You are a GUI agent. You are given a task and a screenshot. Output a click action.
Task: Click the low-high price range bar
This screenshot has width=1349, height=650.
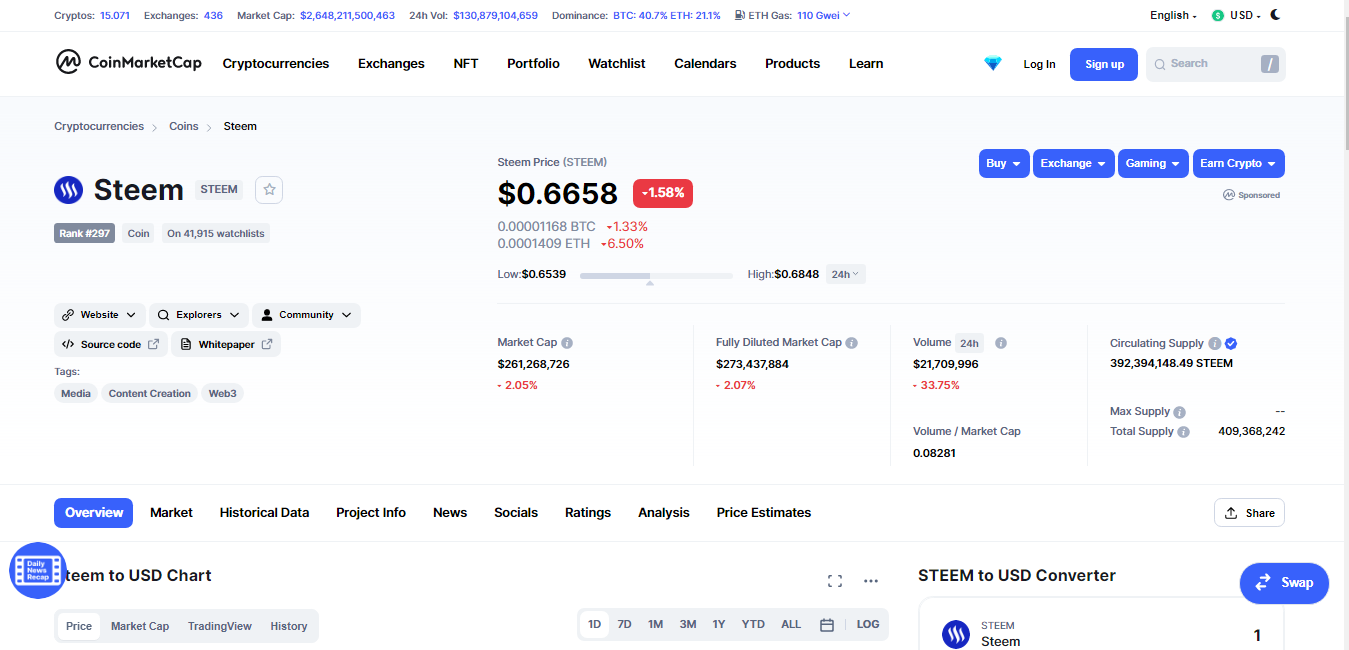pyautogui.click(x=656, y=275)
